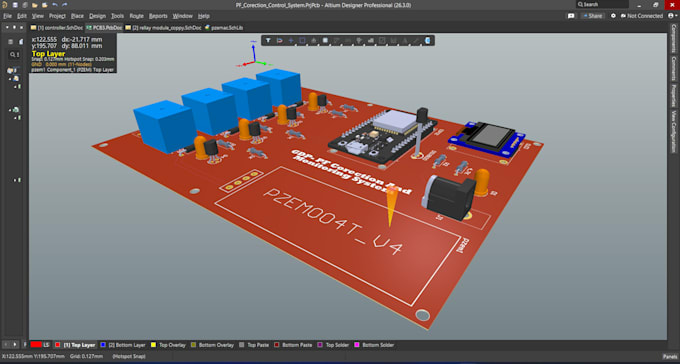The height and width of the screenshot is (364, 680).
Task: Click the Share button
Action: 592,16
